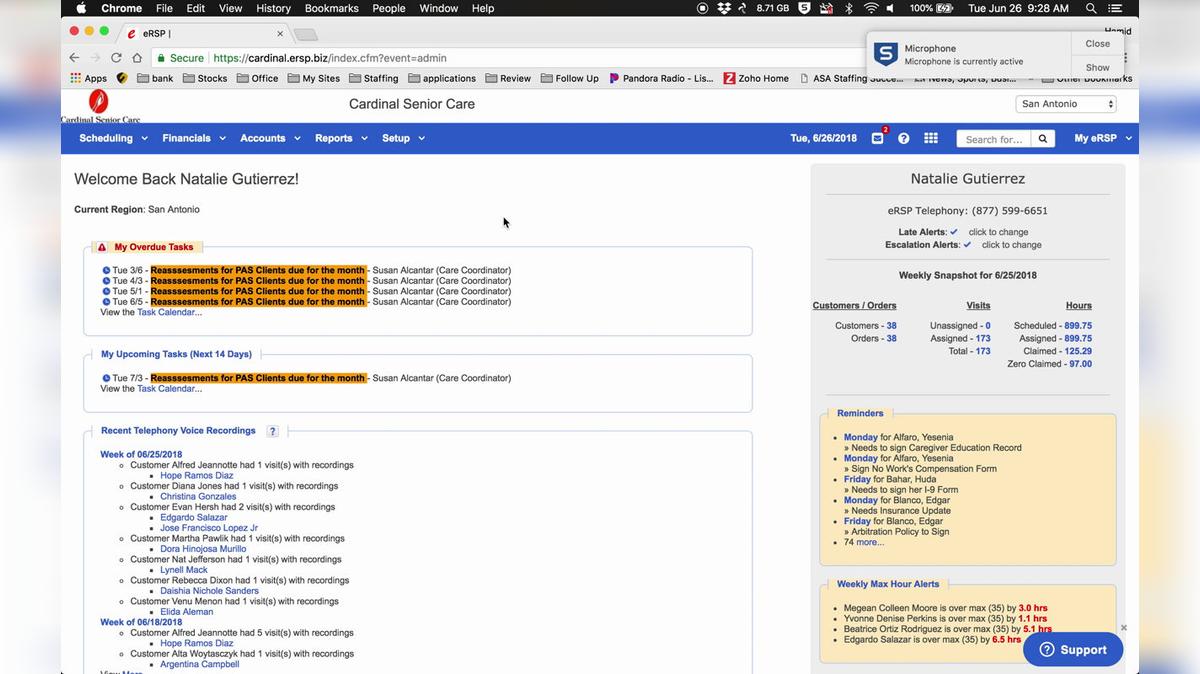
Task: Expand the San Antonio region dropdown
Action: coord(1066,104)
